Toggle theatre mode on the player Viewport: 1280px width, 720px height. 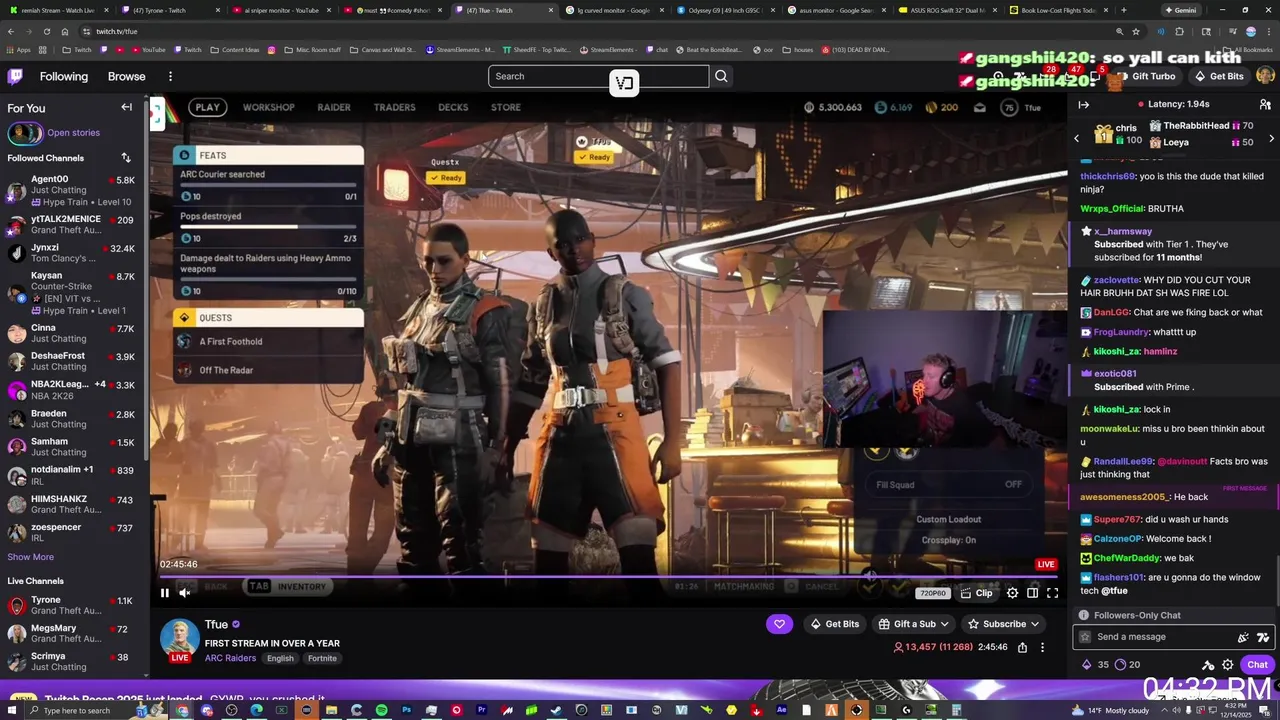pyautogui.click(x=1032, y=593)
